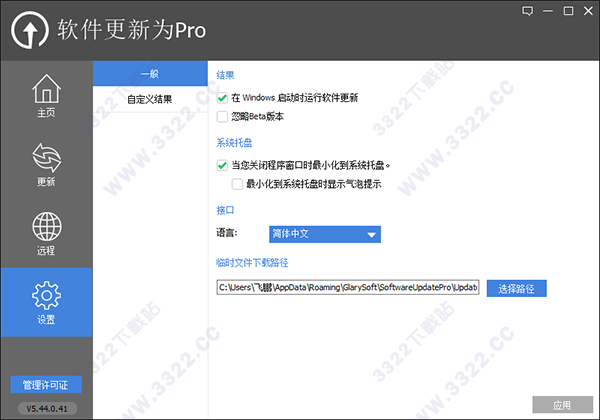Close the software update window
600x420 pixels.
pos(589,11)
